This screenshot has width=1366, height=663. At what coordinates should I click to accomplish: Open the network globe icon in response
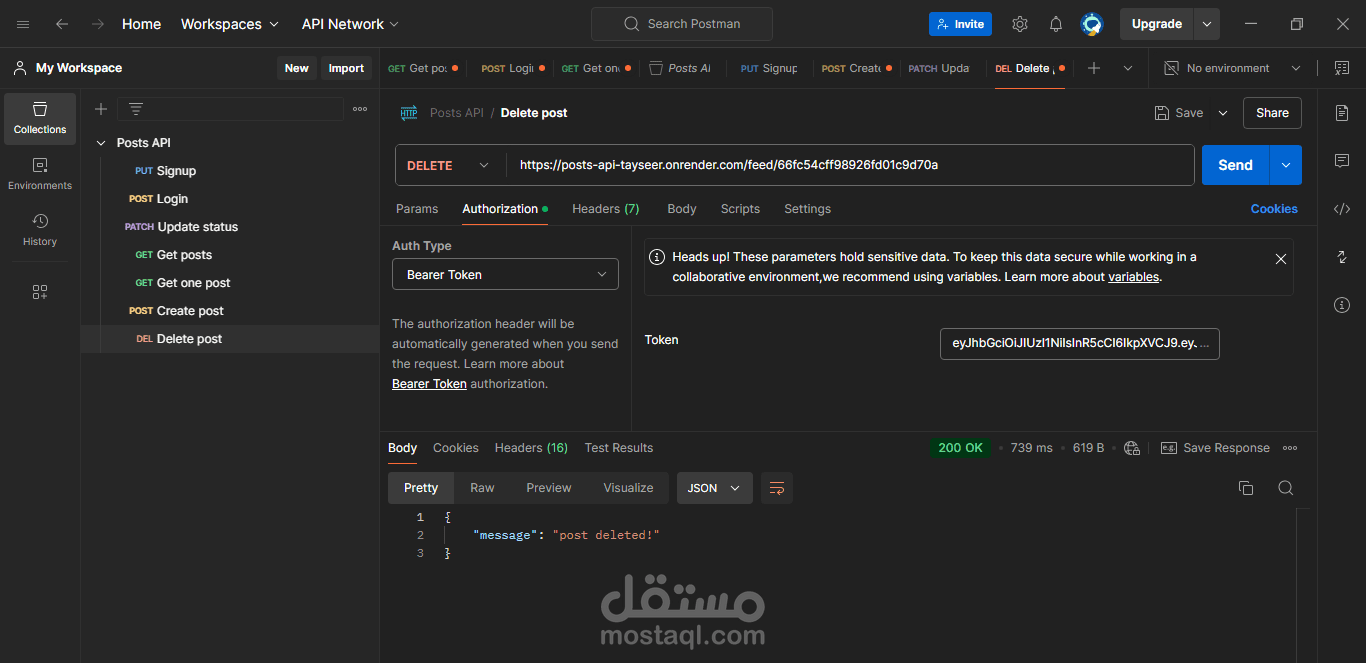click(1131, 448)
